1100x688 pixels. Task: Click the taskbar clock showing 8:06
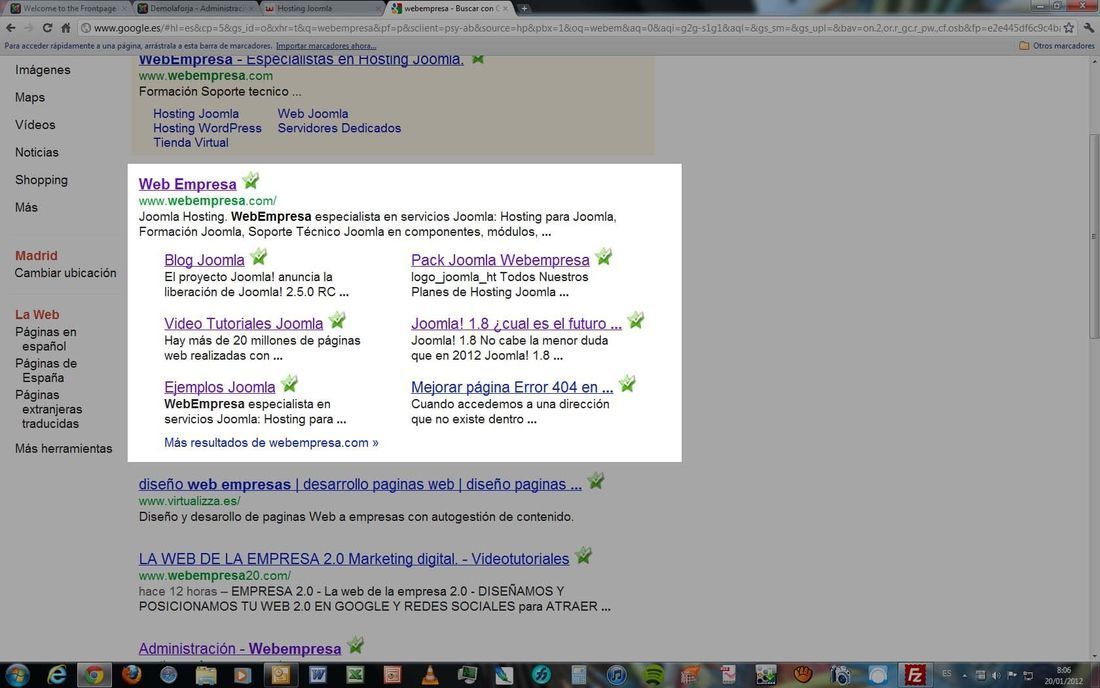1064,675
